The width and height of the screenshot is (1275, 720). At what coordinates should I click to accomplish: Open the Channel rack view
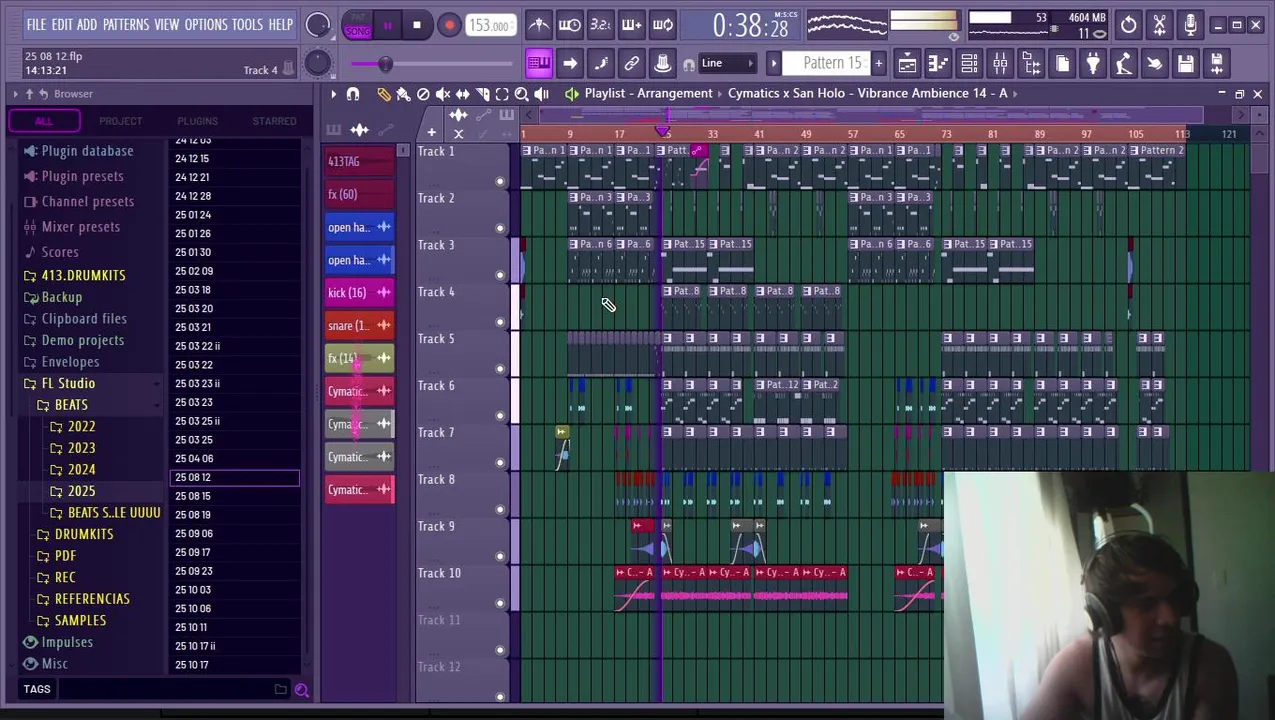[x=969, y=64]
